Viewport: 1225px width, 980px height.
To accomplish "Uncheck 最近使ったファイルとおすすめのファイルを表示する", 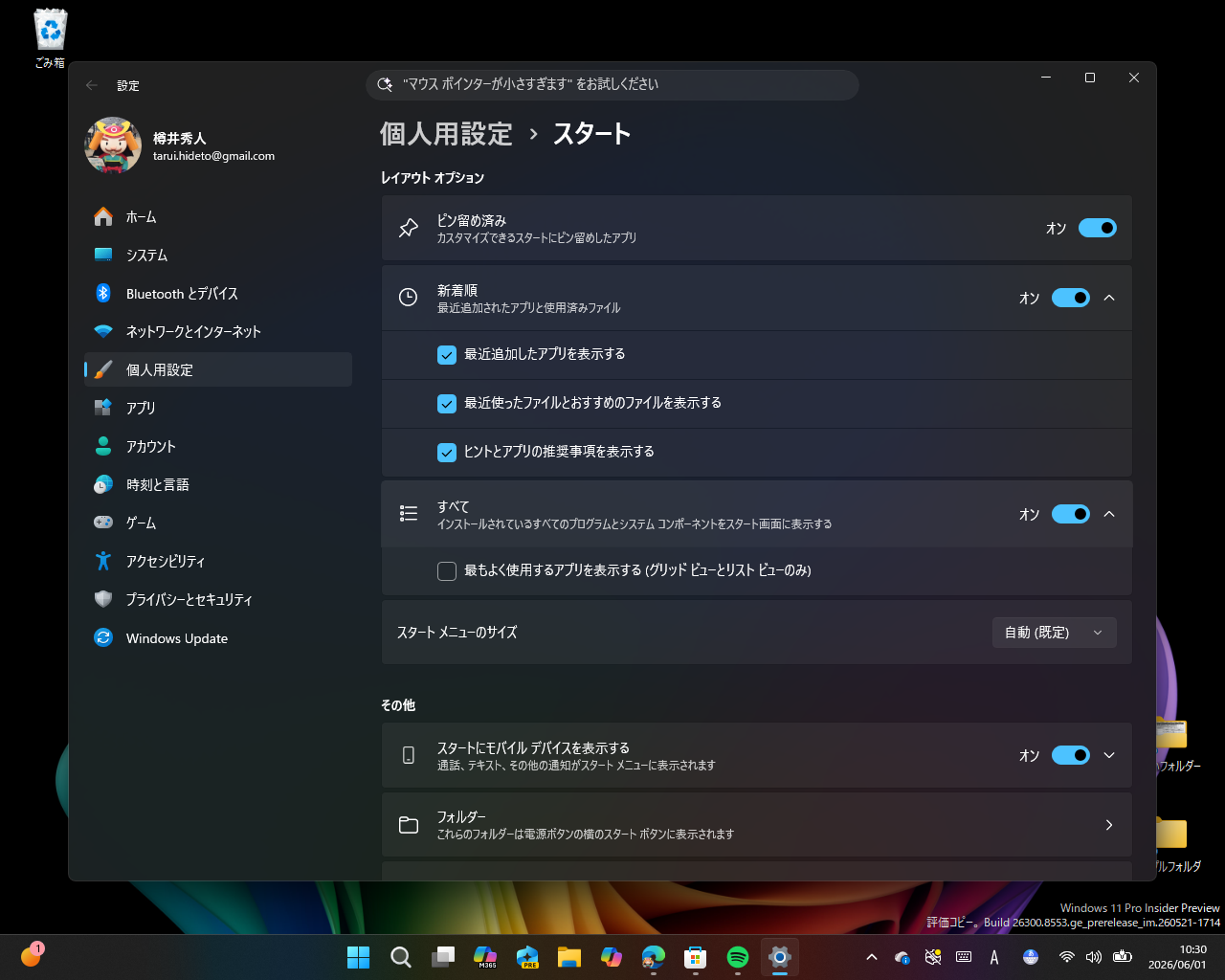I will [447, 403].
